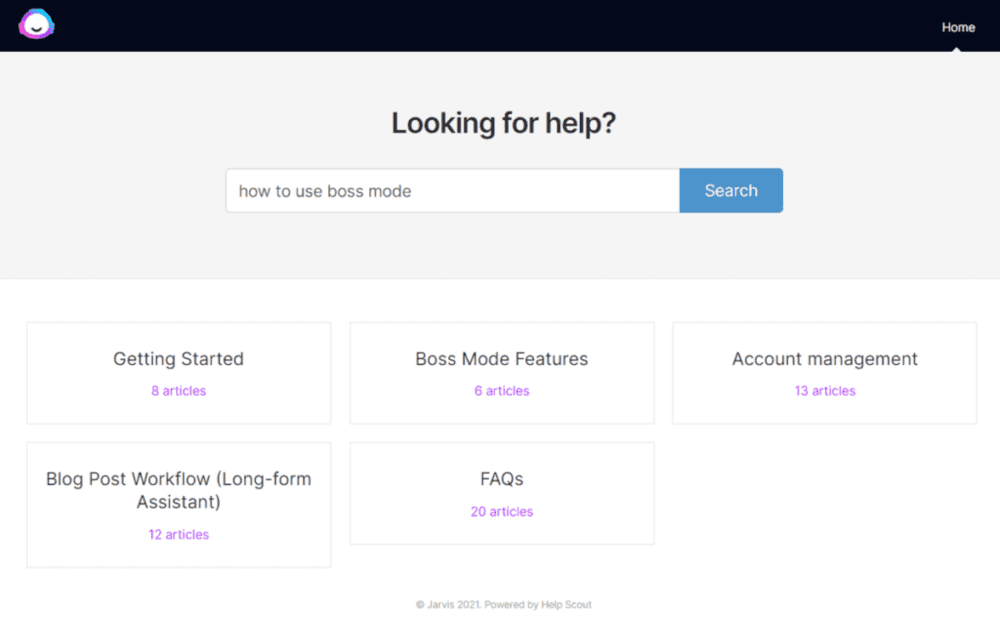This screenshot has width=1000, height=621.
Task: Focus the help search input field
Action: coord(453,191)
